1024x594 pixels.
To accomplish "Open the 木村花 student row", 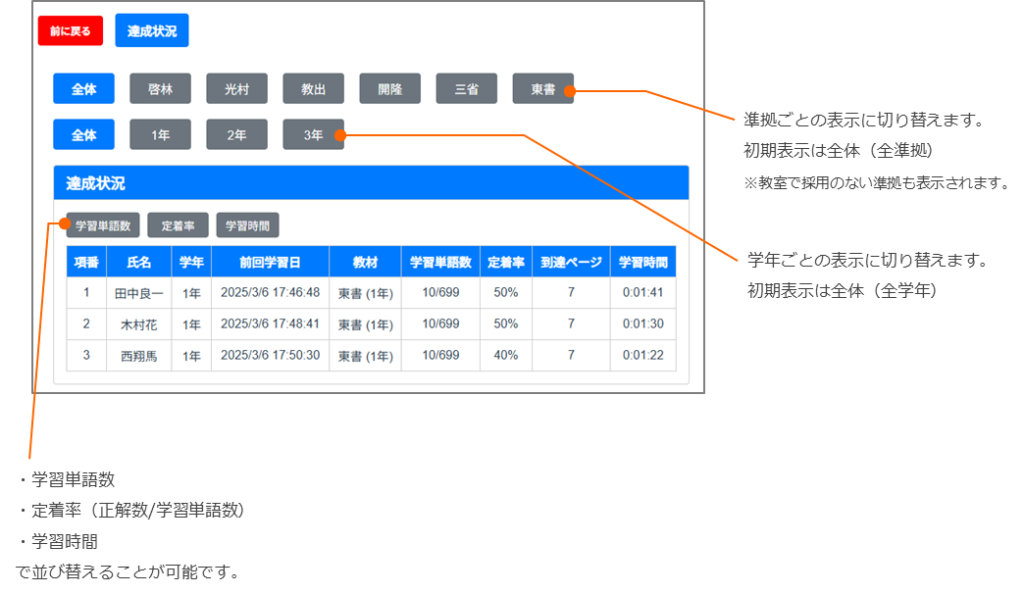I will click(x=139, y=324).
